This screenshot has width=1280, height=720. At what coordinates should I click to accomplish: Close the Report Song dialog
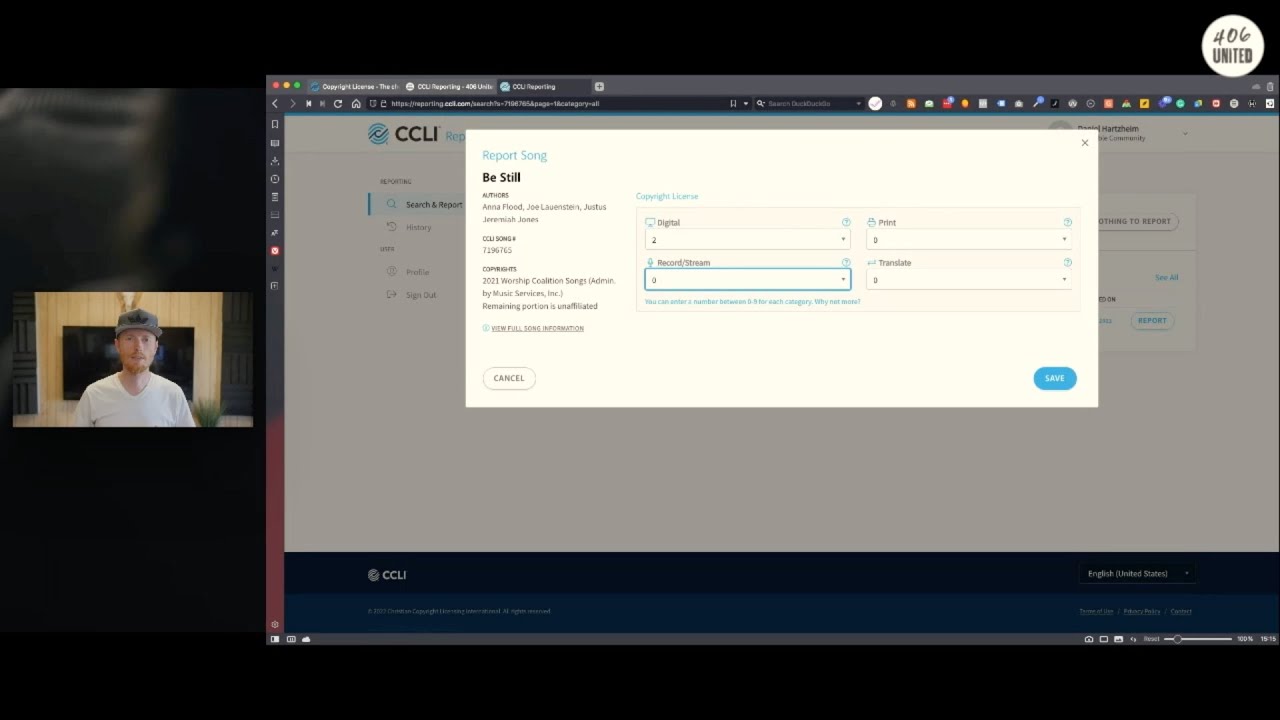pos(1085,143)
